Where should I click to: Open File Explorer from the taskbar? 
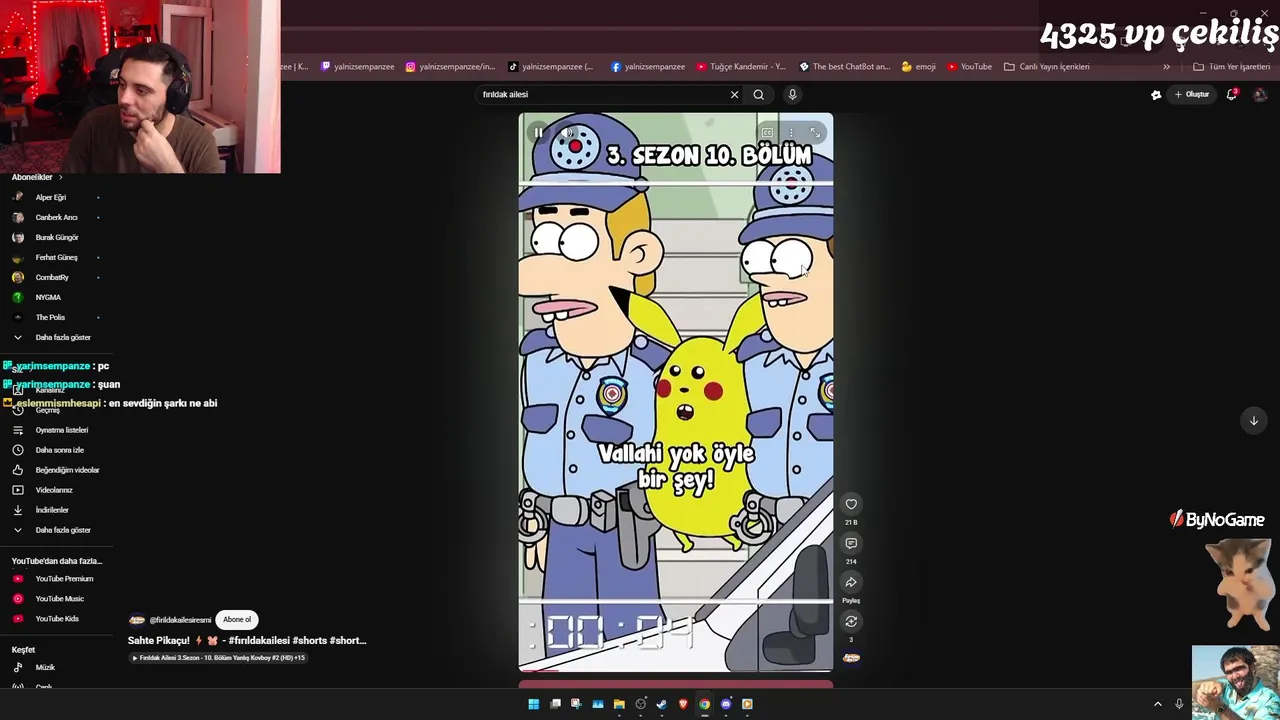619,704
